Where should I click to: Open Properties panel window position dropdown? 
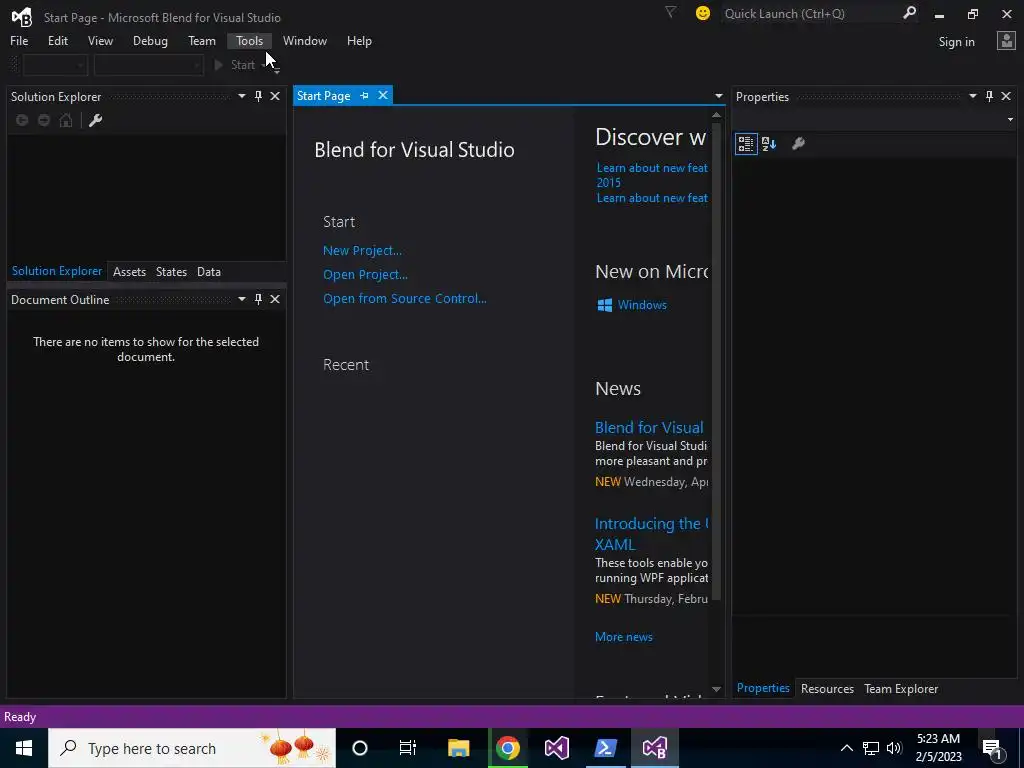[972, 97]
